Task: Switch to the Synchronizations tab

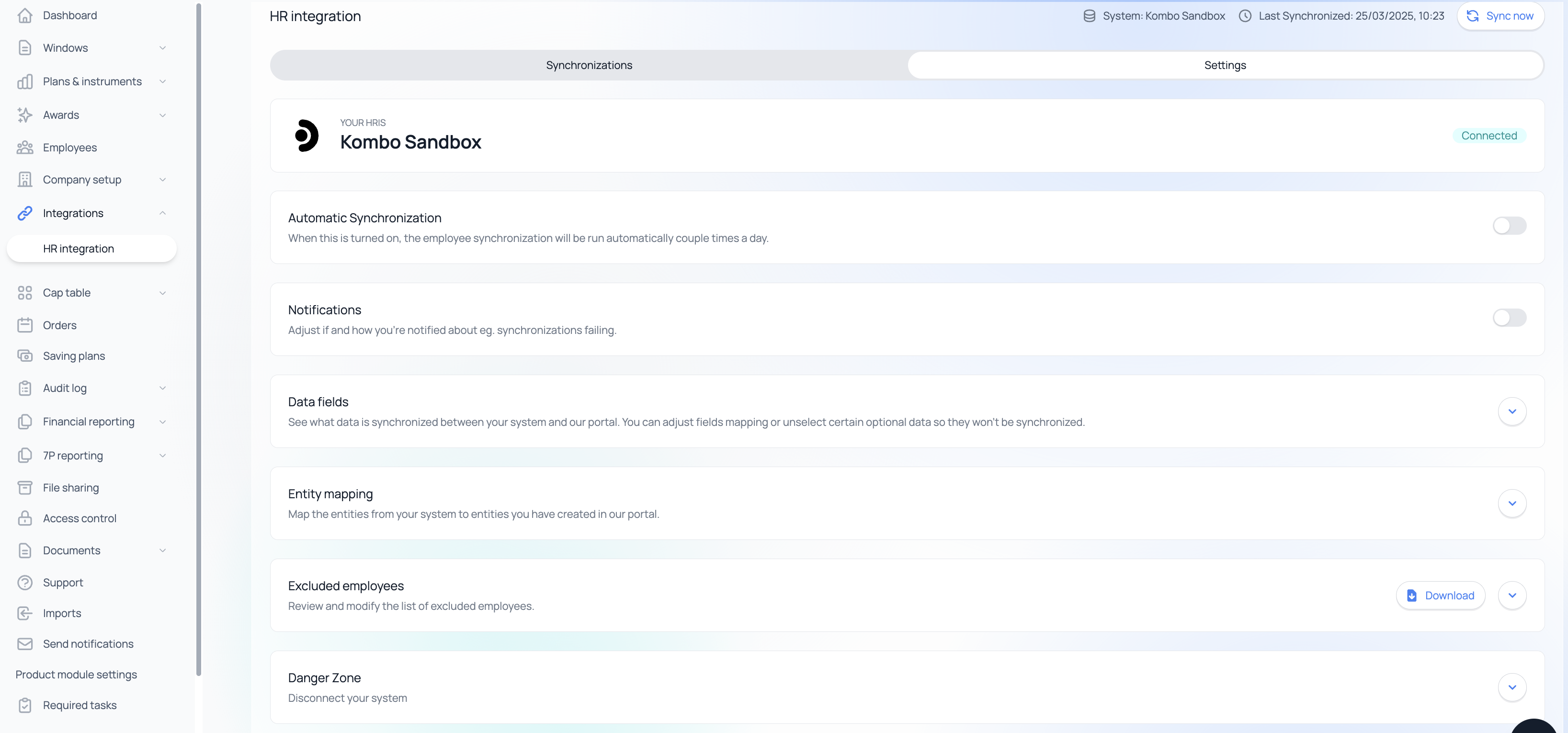Action: [x=589, y=65]
